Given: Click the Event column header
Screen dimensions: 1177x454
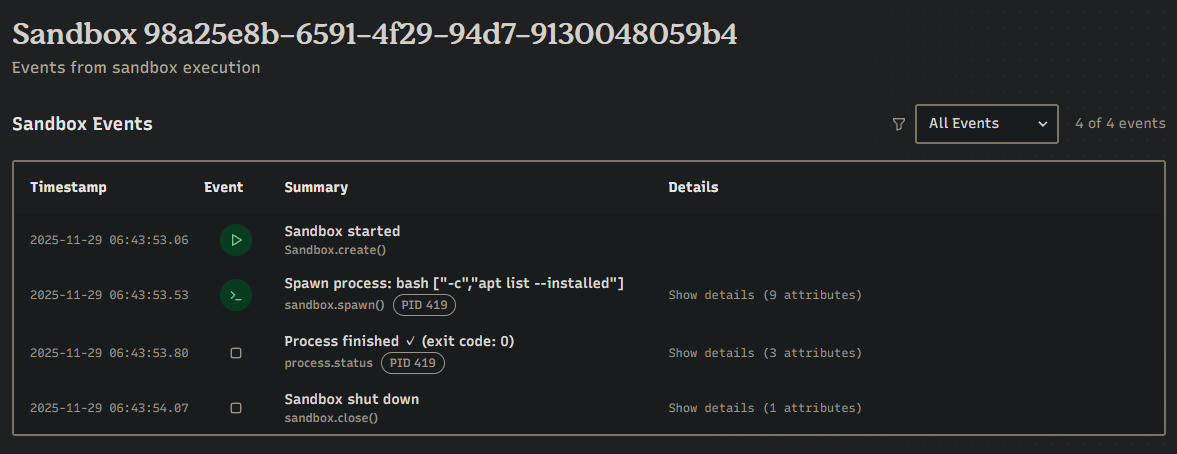Looking at the screenshot, I should coord(223,187).
